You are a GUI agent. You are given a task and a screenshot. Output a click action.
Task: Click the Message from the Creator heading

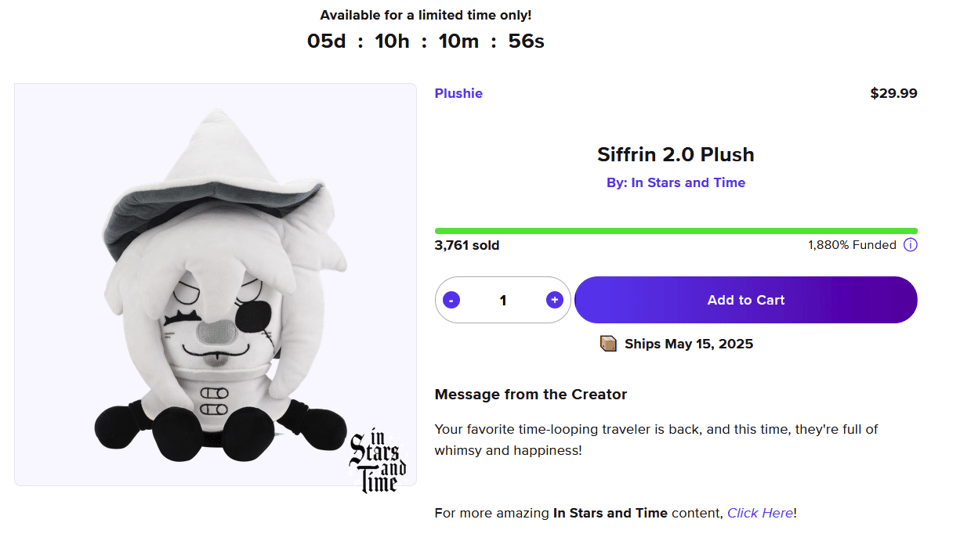click(x=530, y=394)
